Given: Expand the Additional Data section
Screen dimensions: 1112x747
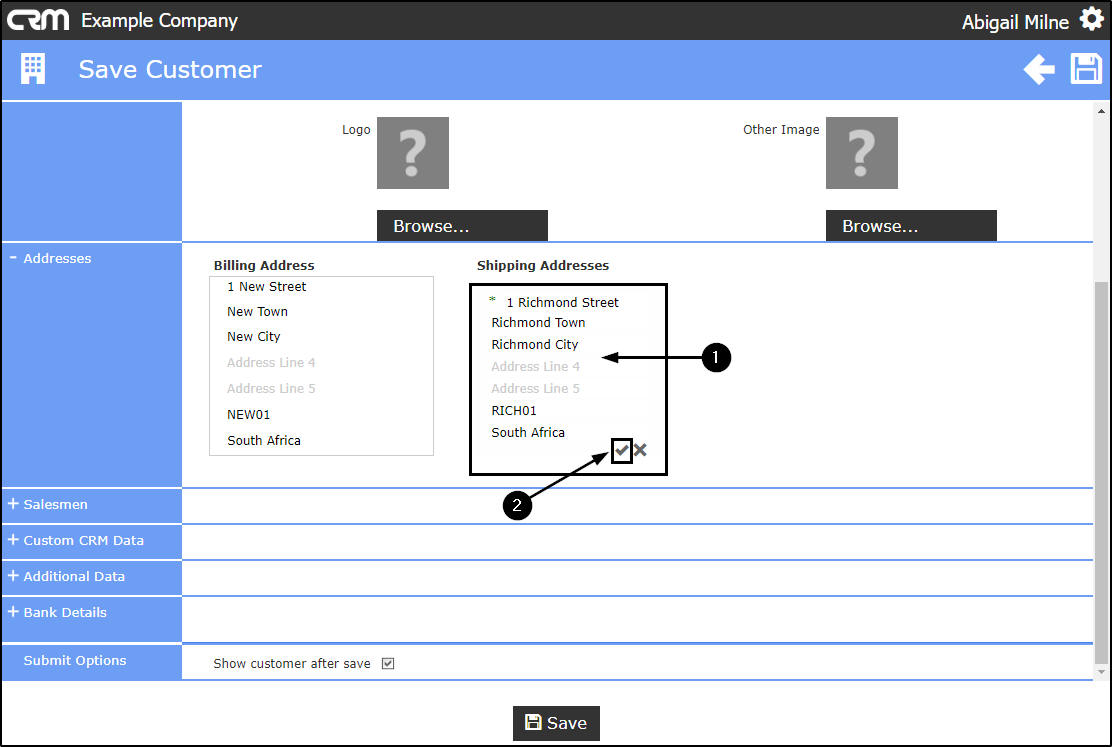Looking at the screenshot, I should coord(67,577).
